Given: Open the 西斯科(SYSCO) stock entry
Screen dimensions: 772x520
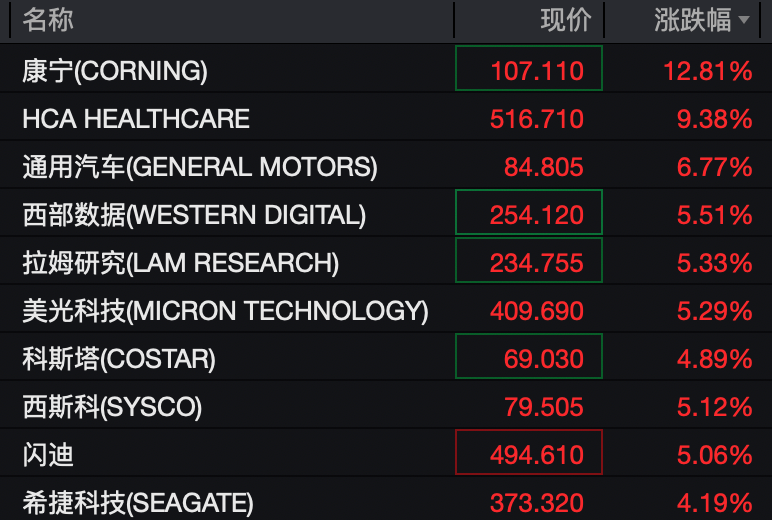Looking at the screenshot, I should (x=112, y=407).
